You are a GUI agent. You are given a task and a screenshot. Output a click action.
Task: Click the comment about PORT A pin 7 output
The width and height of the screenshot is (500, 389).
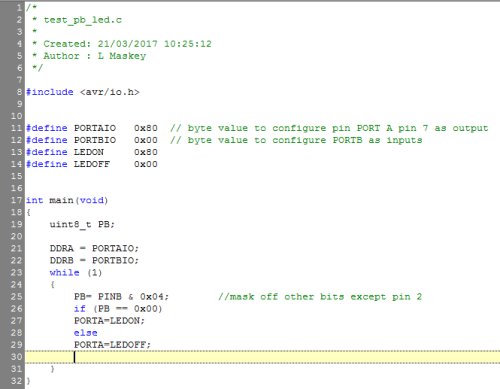click(x=329, y=128)
